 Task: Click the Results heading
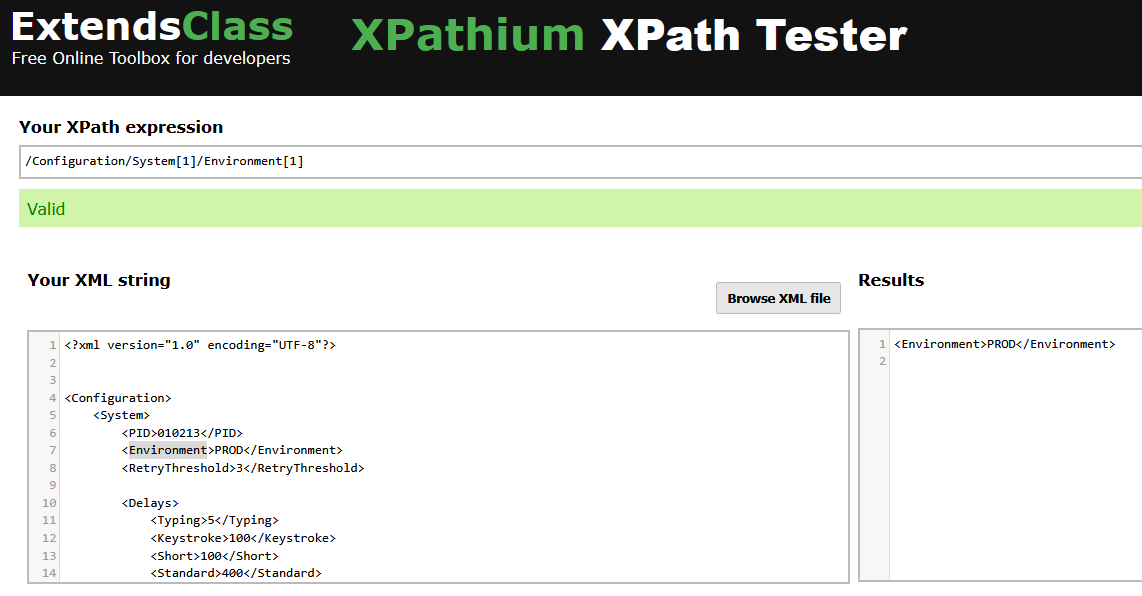[891, 280]
